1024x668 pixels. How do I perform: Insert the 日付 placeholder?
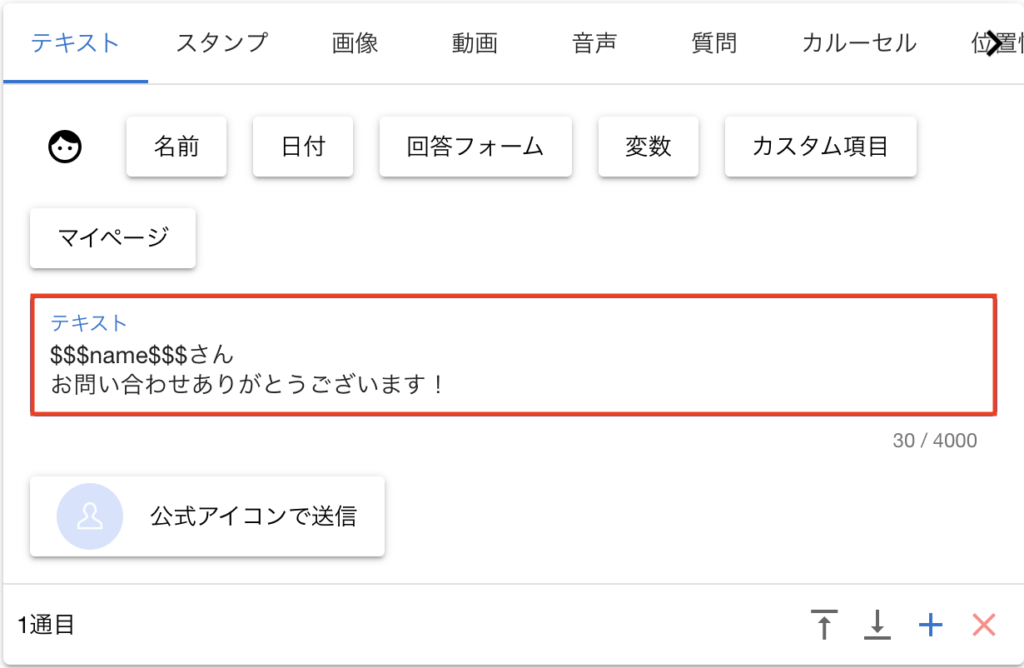[303, 147]
